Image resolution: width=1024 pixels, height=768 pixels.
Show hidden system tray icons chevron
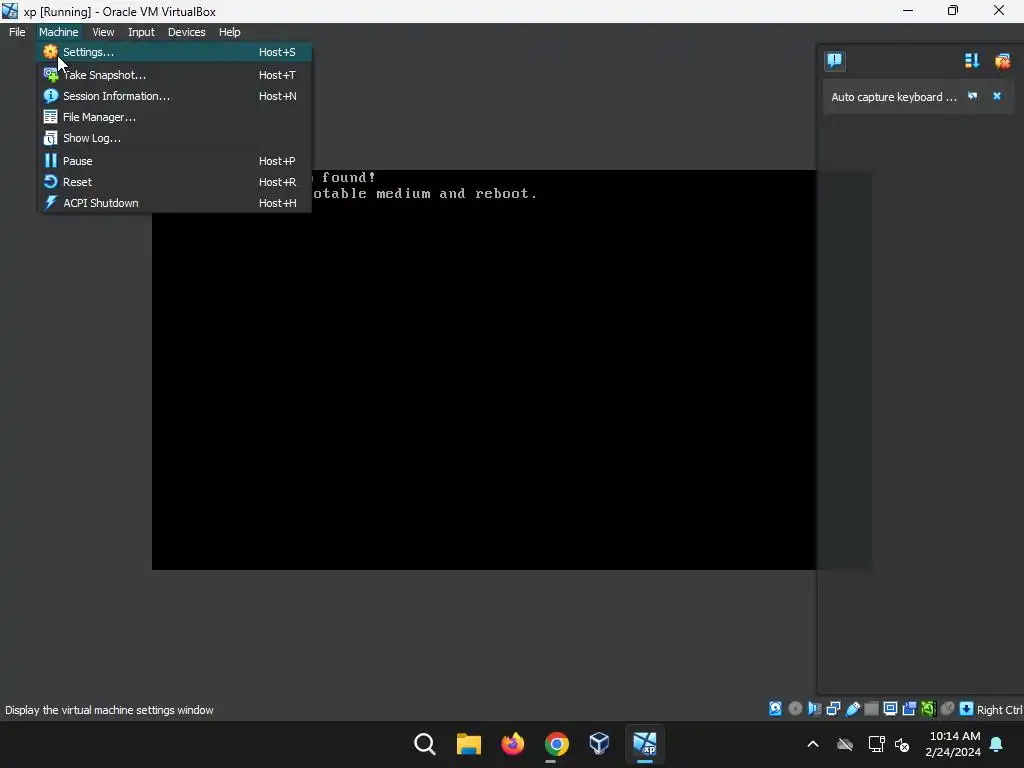813,744
